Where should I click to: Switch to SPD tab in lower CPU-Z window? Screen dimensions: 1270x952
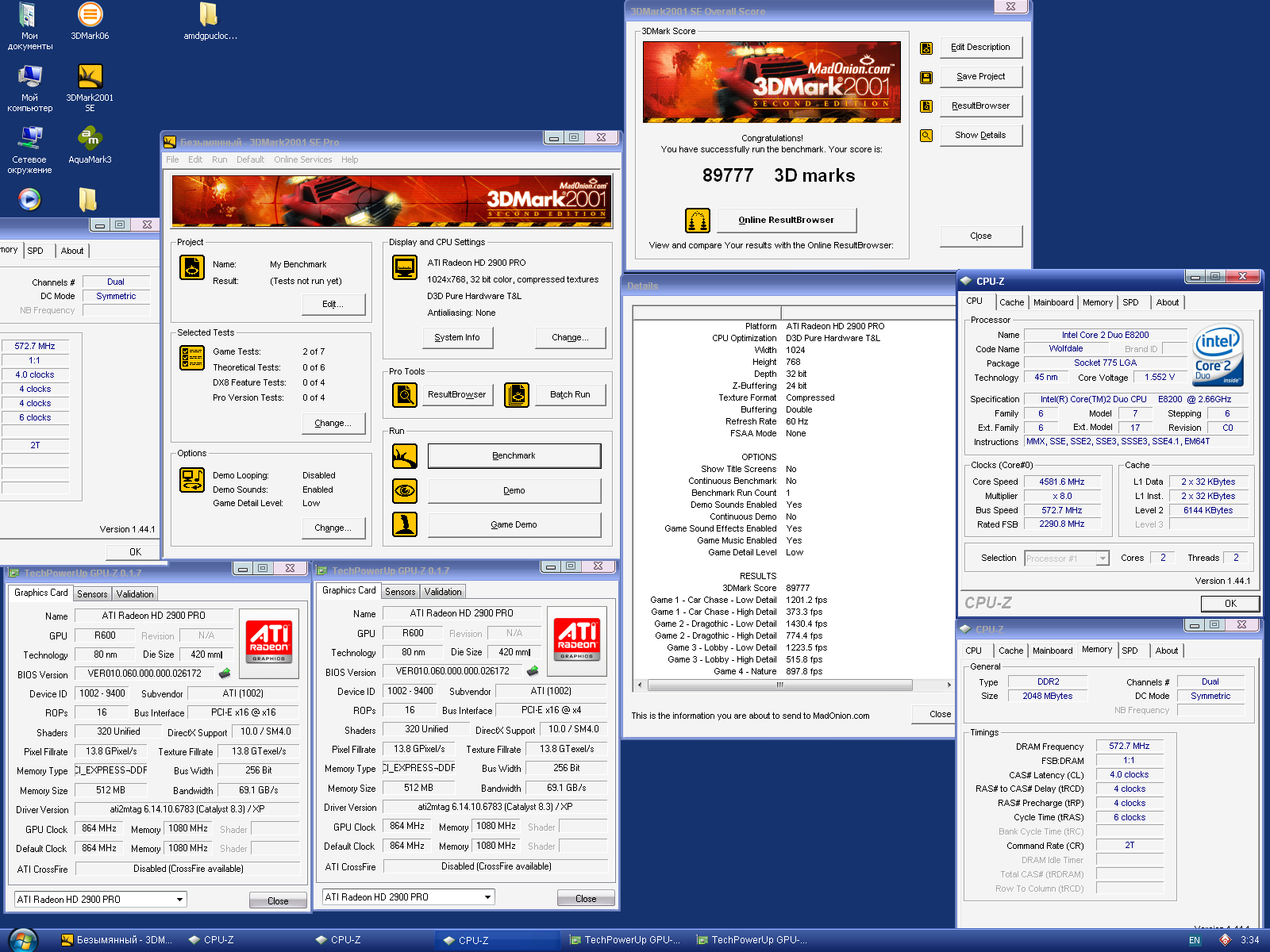point(1130,651)
